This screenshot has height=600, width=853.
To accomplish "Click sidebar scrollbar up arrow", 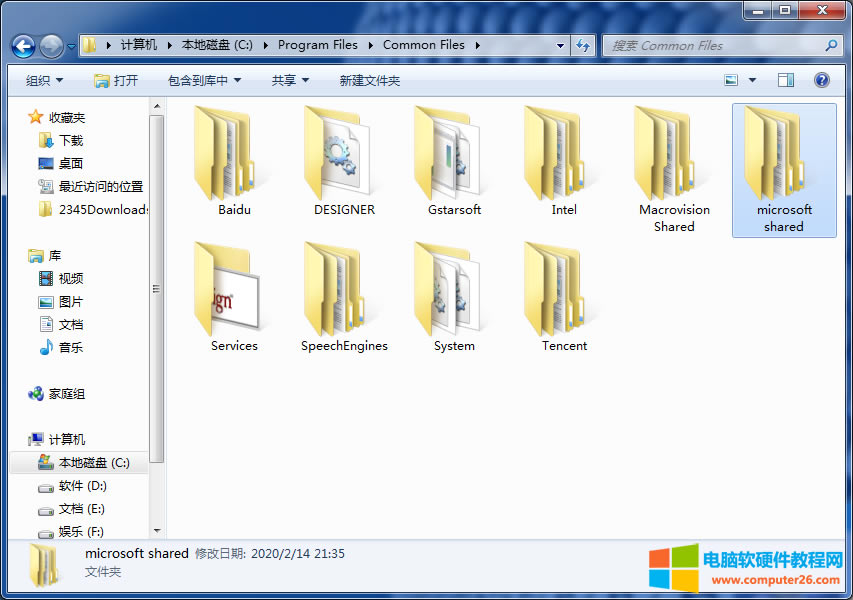I will (x=157, y=107).
